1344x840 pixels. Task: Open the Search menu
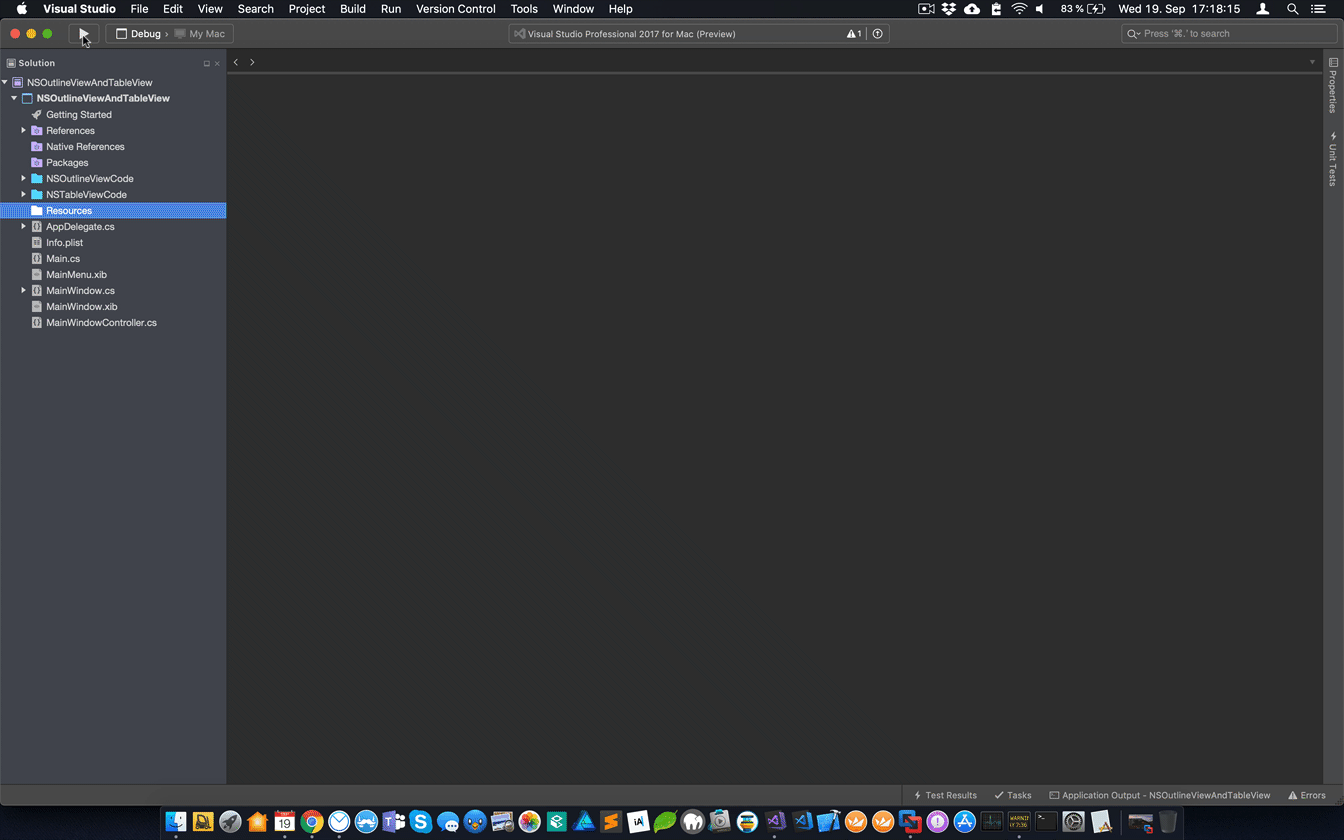click(256, 9)
